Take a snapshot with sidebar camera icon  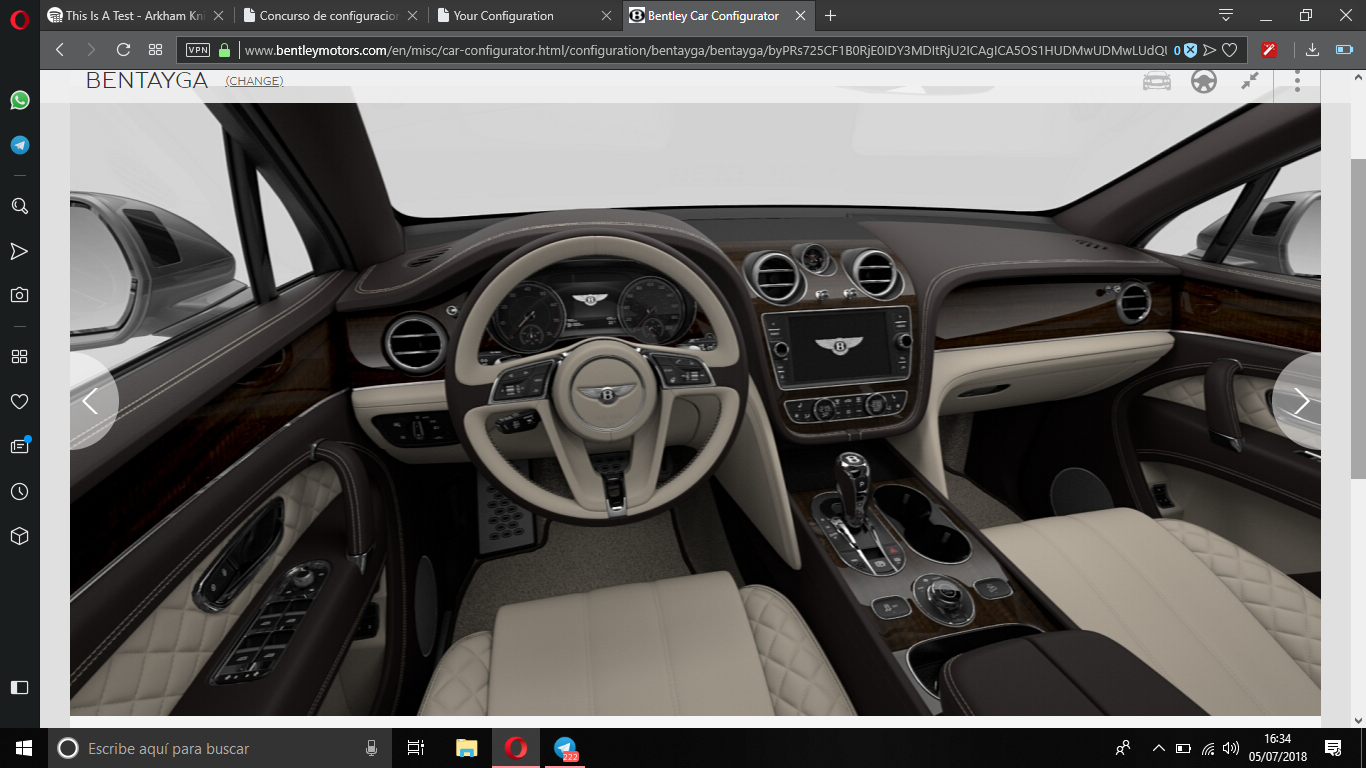point(19,295)
